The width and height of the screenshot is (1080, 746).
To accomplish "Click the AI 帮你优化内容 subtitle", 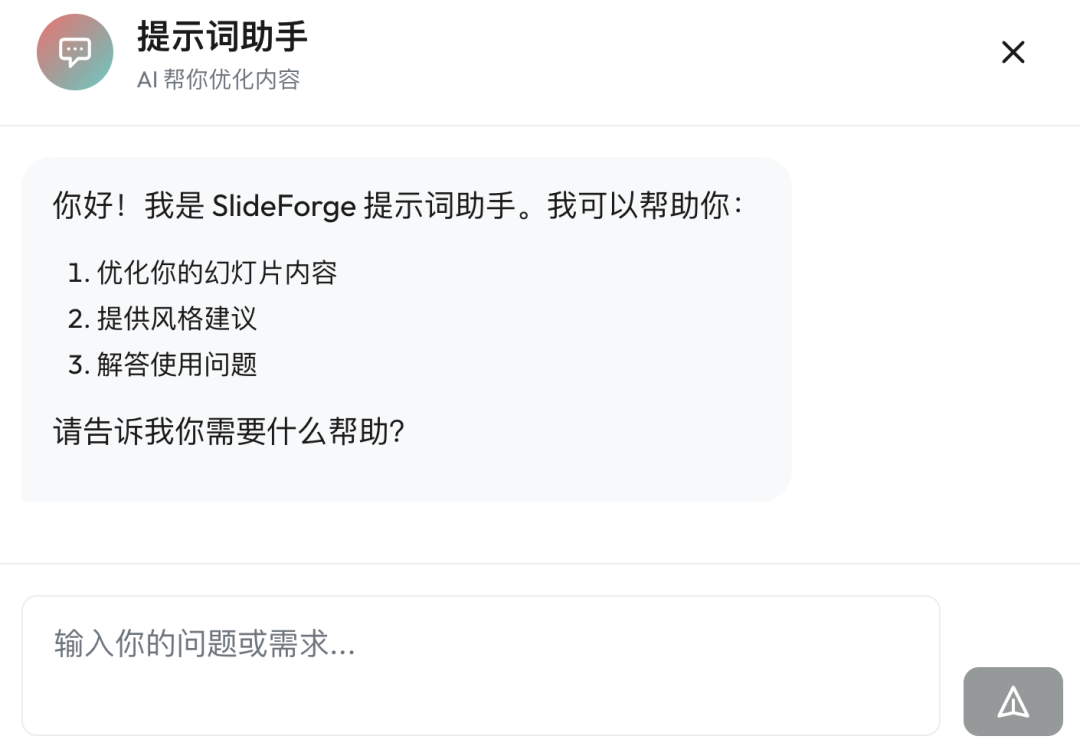I will (x=218, y=80).
